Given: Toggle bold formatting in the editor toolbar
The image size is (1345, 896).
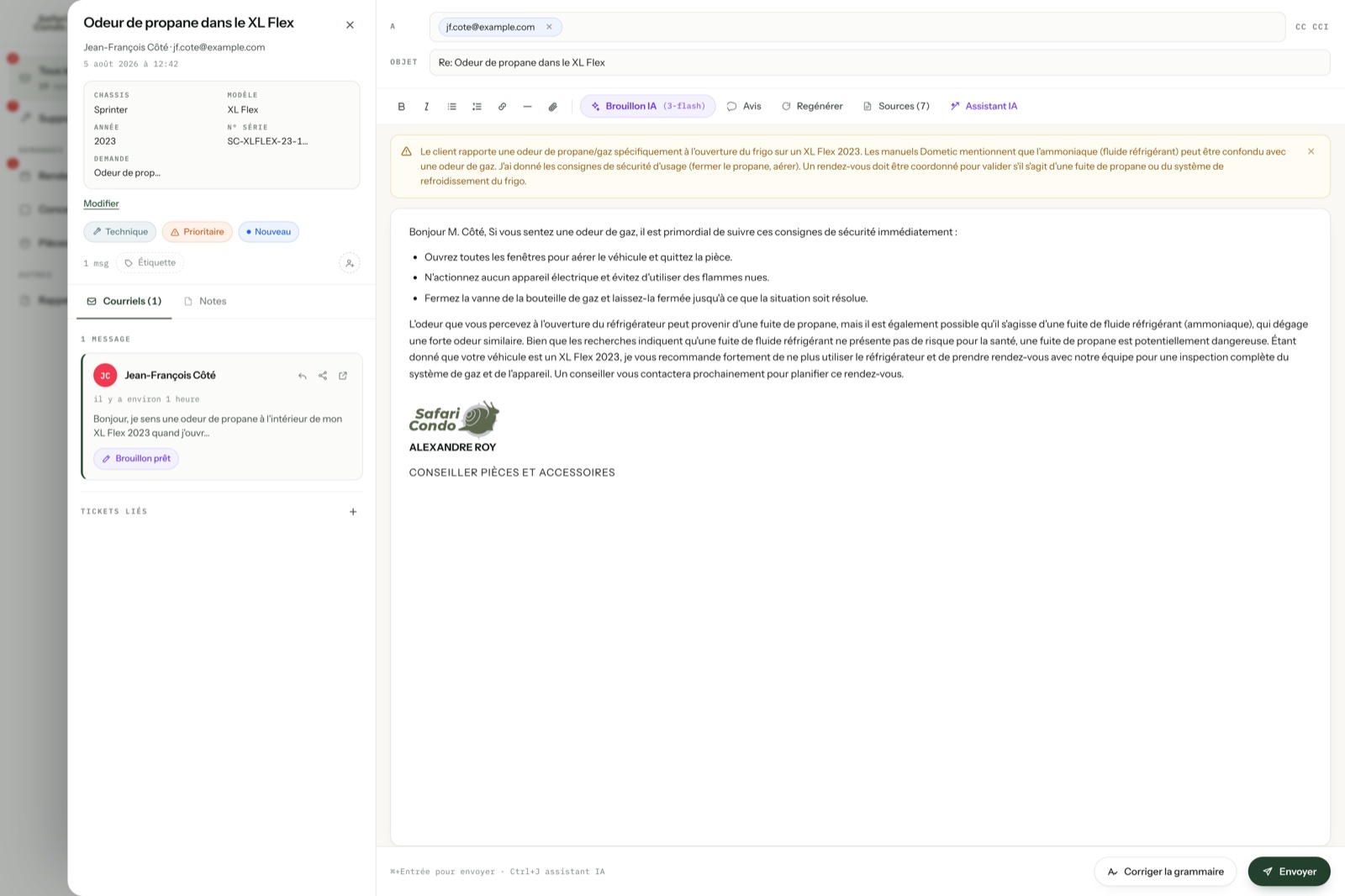Looking at the screenshot, I should [401, 107].
